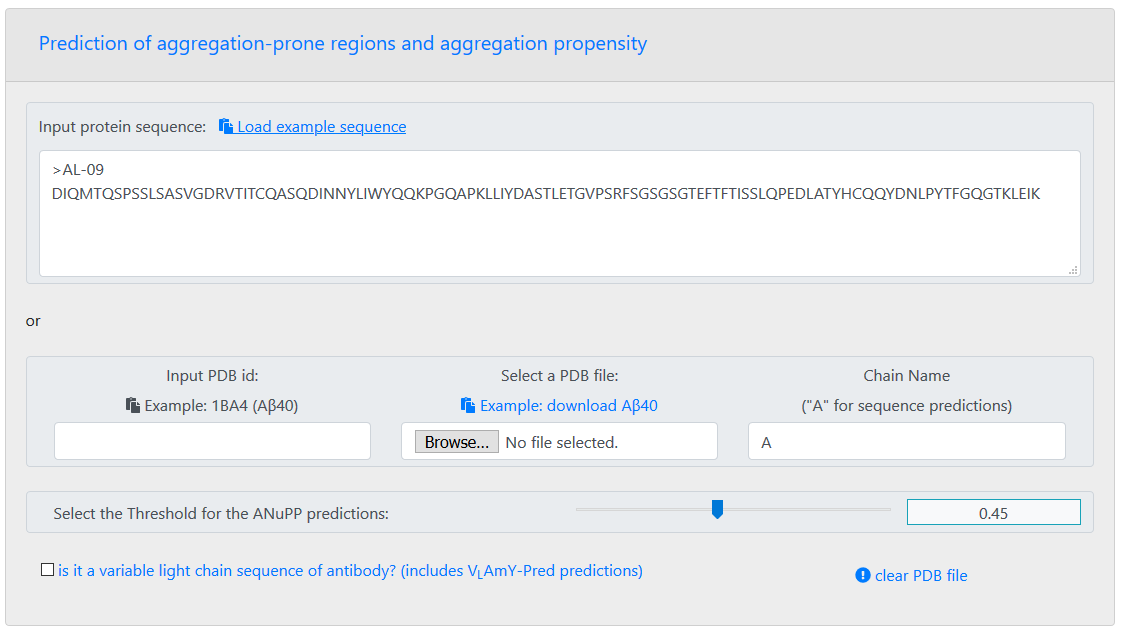Click the resize grip of the sequence box
This screenshot has height=633, width=1124.
pos(1073,270)
